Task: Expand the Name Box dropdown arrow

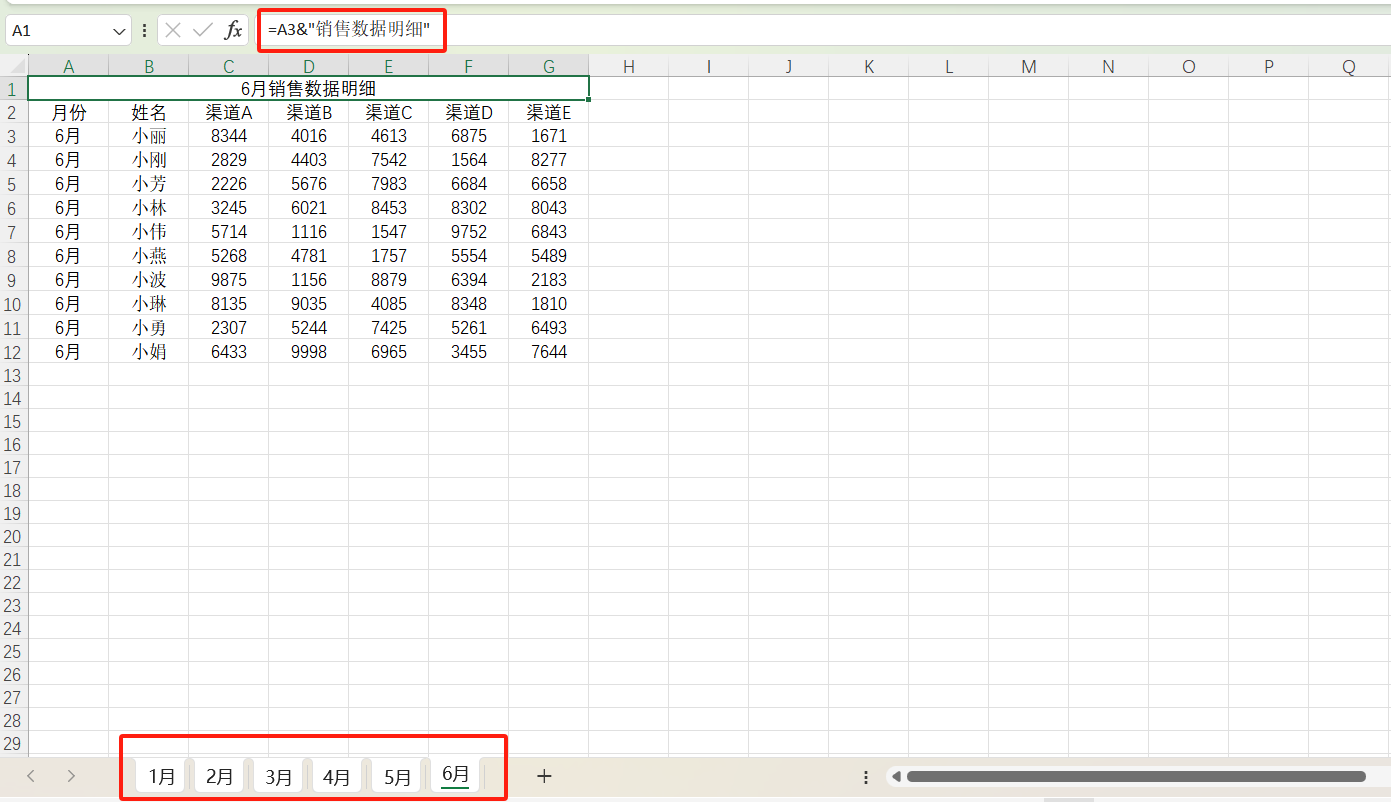Action: click(120, 31)
